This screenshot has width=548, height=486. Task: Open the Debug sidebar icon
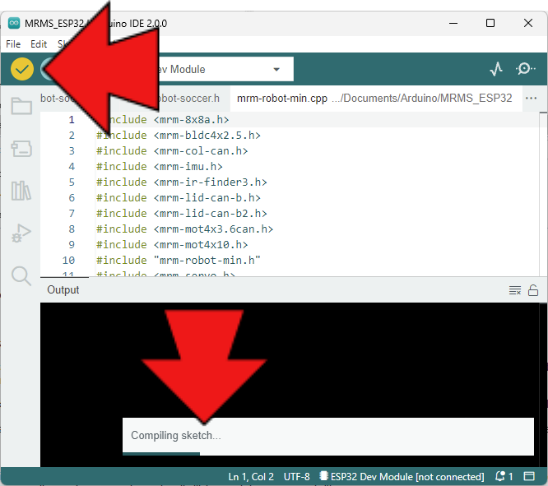pos(21,233)
